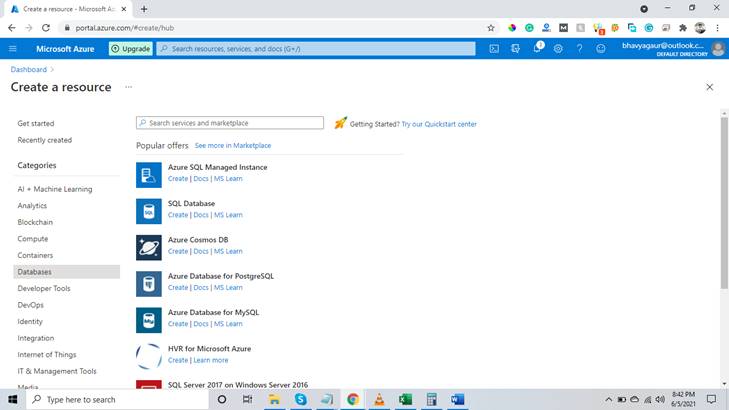Open Word from the taskbar
Image resolution: width=729 pixels, height=410 pixels.
tap(457, 399)
